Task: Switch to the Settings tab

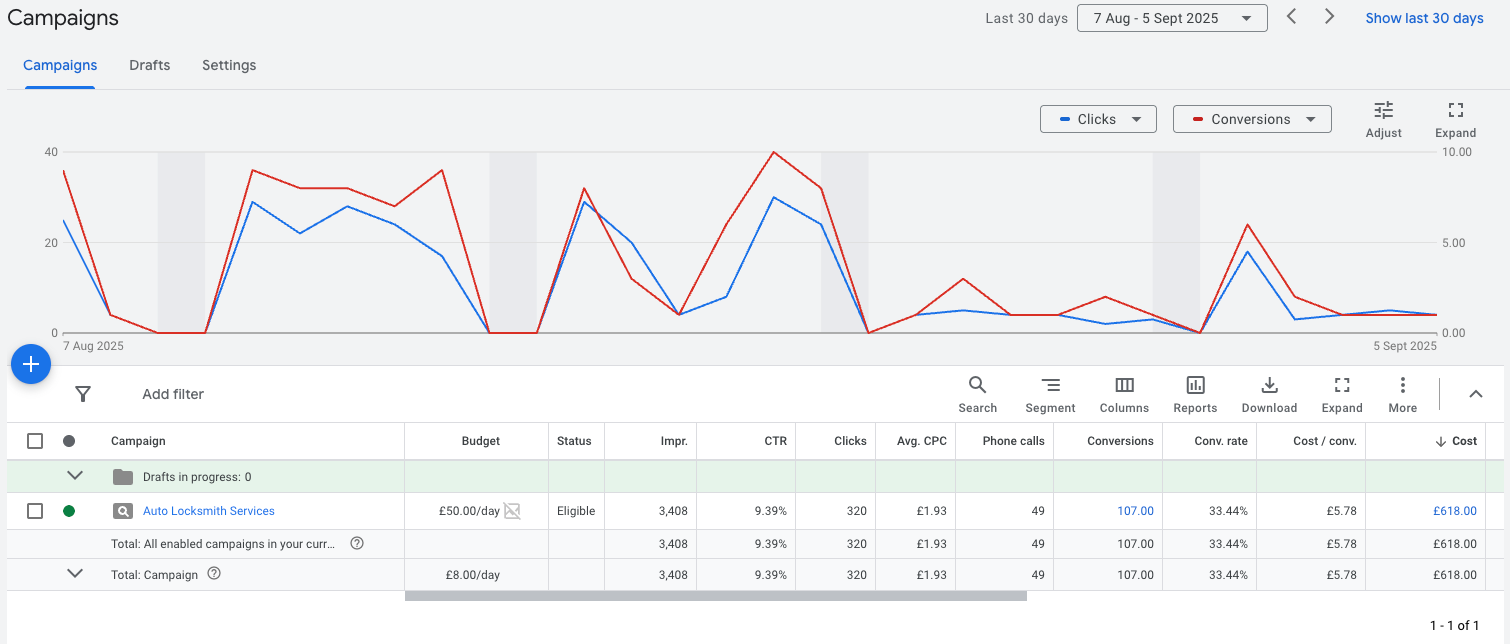Action: click(x=229, y=65)
